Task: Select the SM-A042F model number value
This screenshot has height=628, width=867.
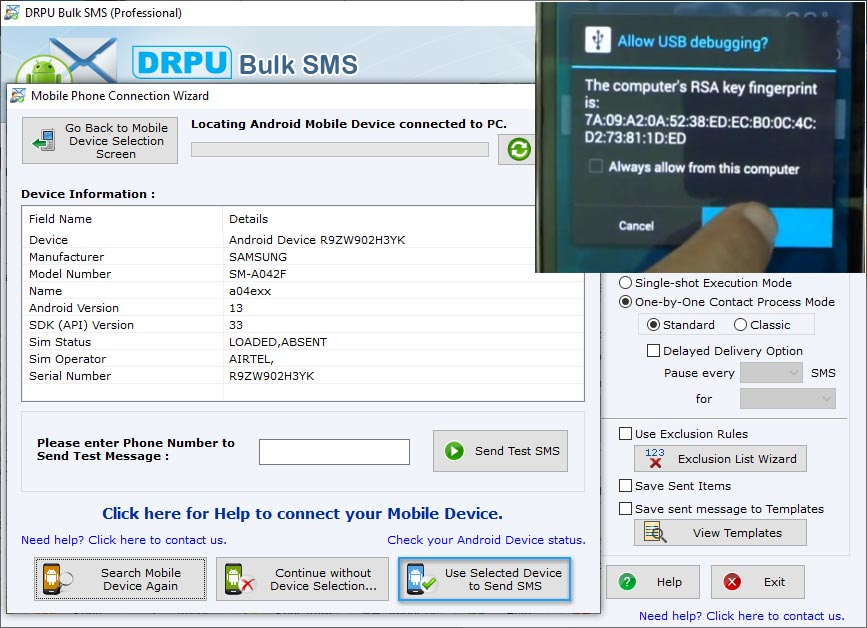Action: [258, 274]
